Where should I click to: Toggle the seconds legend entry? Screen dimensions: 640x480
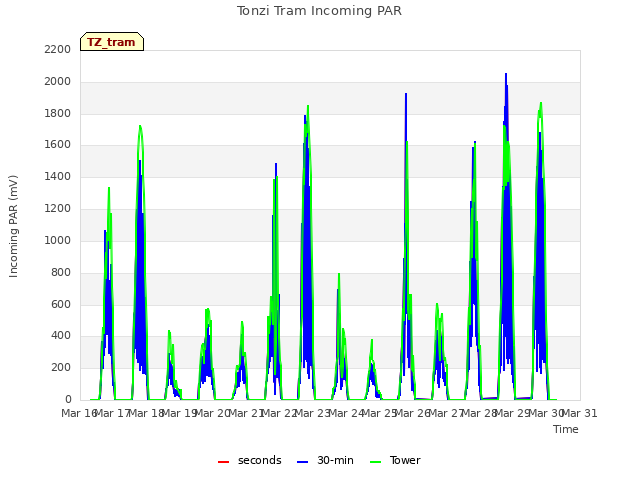(250, 460)
